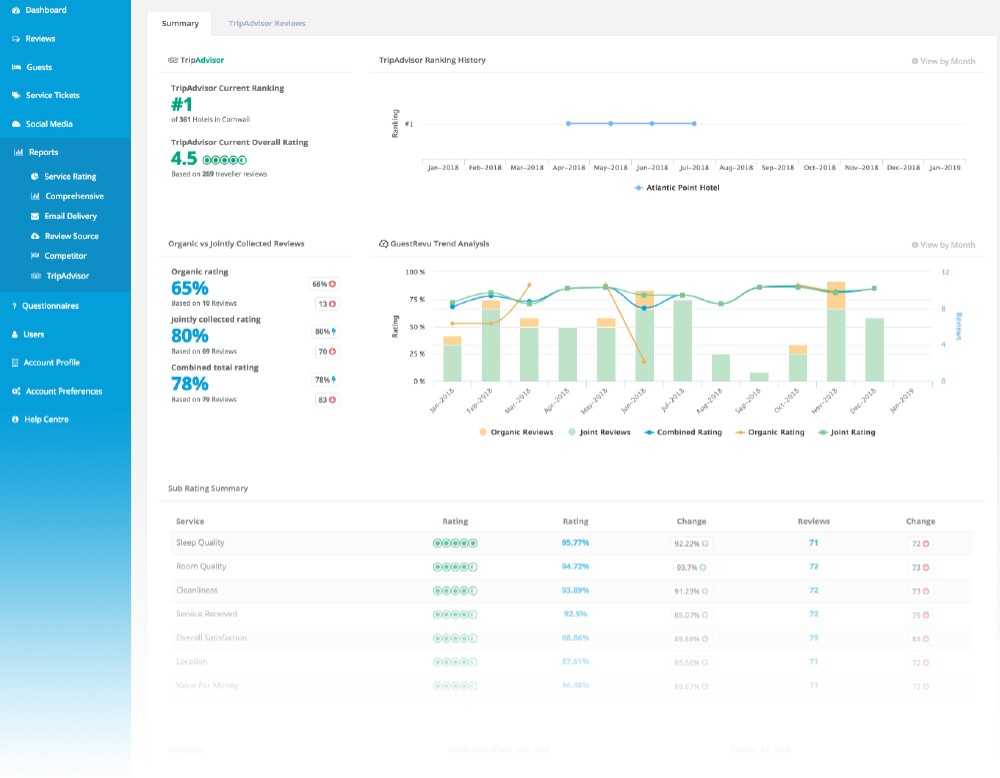1000x778 pixels.
Task: Open Social Media cloud icon
Action: pyautogui.click(x=16, y=124)
